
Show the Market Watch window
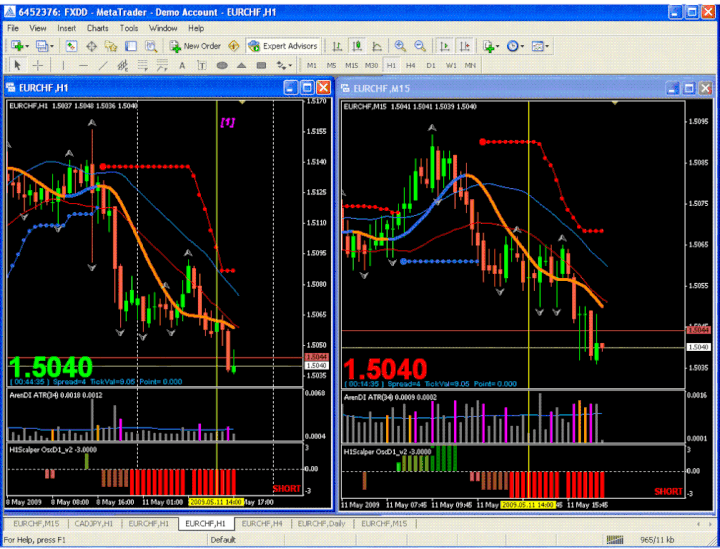71,46
